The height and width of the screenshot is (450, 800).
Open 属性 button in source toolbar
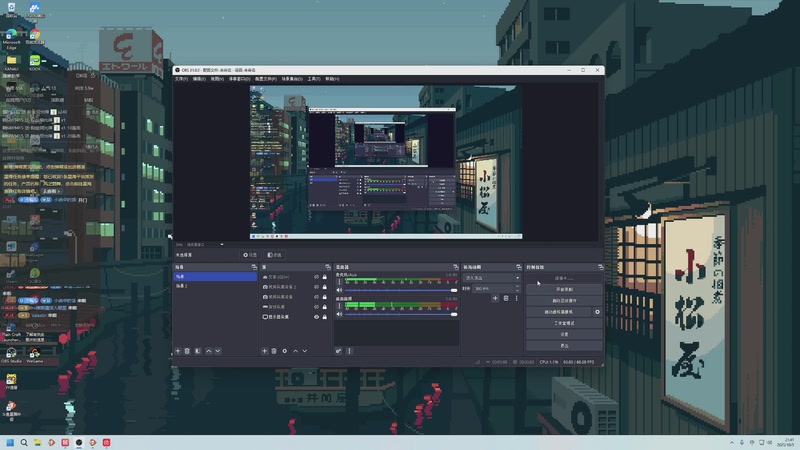[250, 255]
